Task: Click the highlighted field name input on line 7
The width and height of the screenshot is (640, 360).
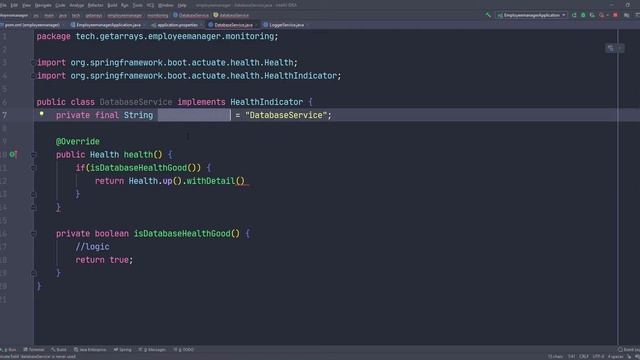Action: point(194,115)
